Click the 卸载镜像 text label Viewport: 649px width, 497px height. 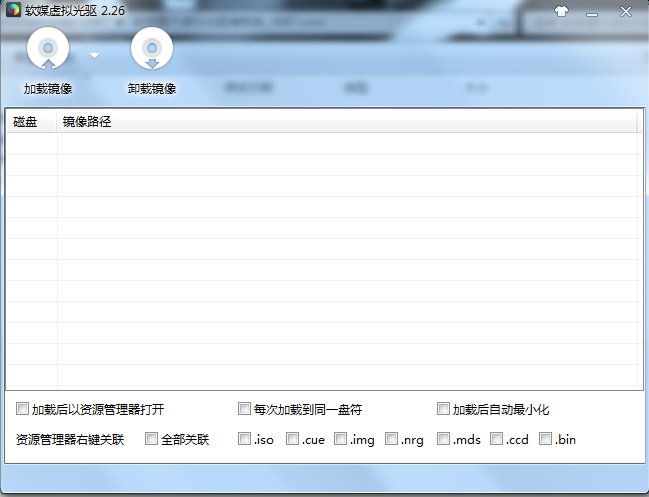(152, 89)
